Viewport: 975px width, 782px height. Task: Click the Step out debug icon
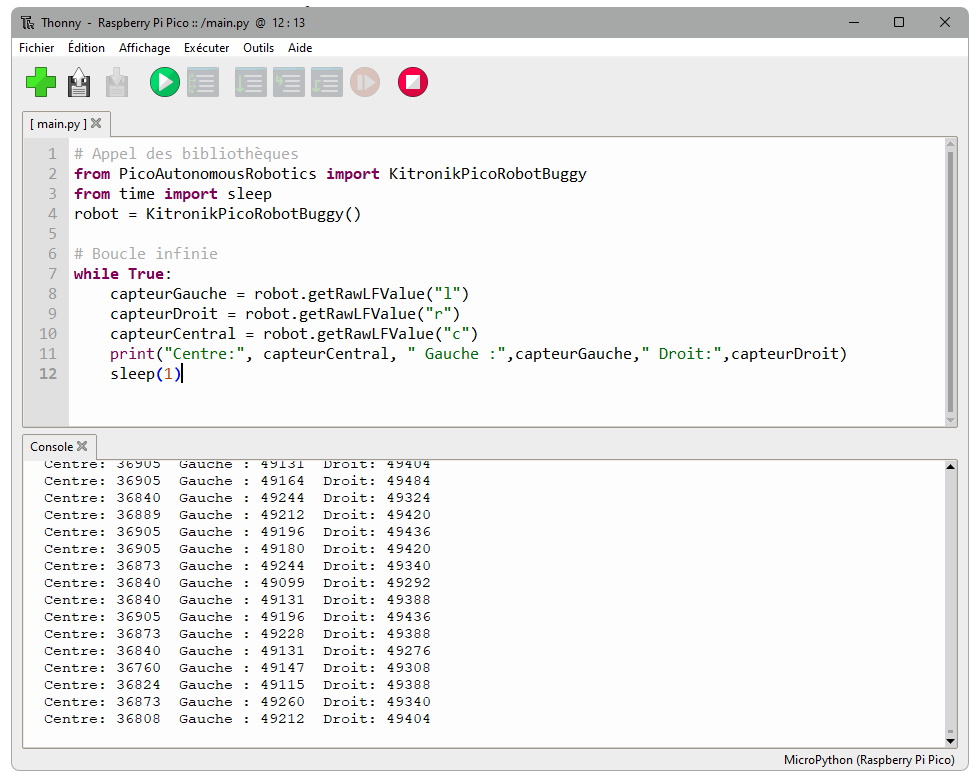click(326, 82)
